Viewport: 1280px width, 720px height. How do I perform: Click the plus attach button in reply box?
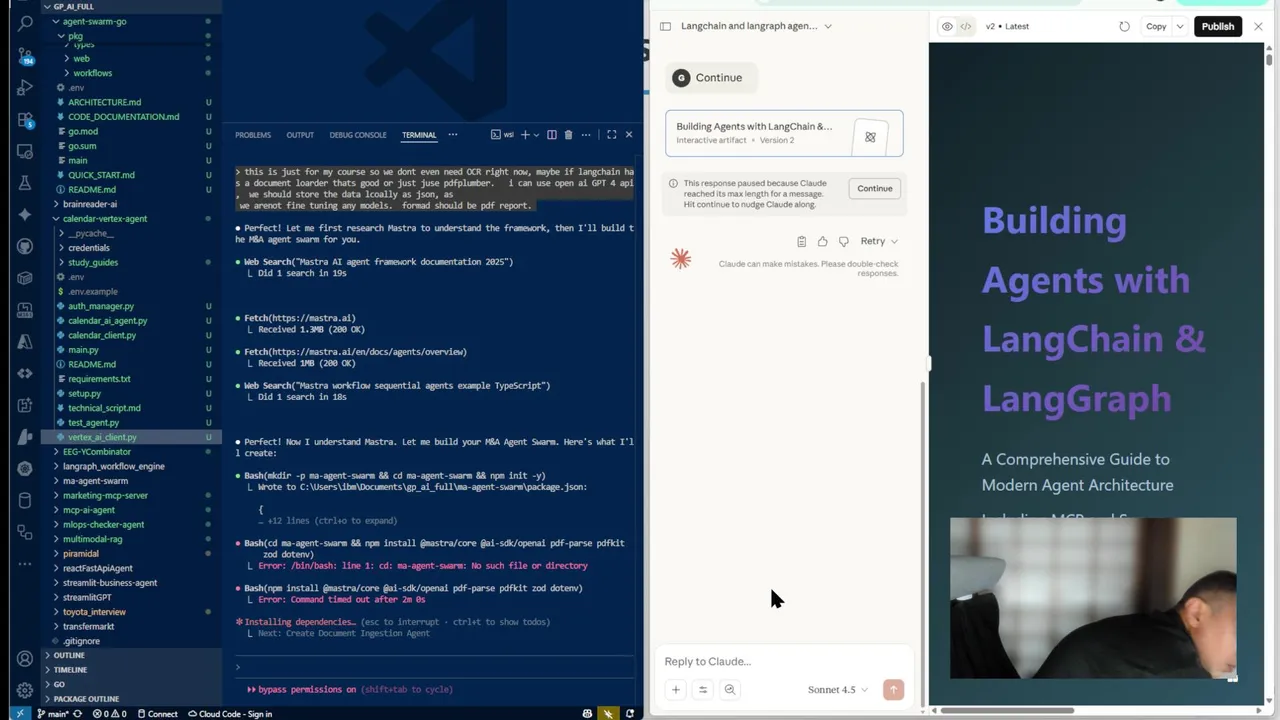point(675,689)
